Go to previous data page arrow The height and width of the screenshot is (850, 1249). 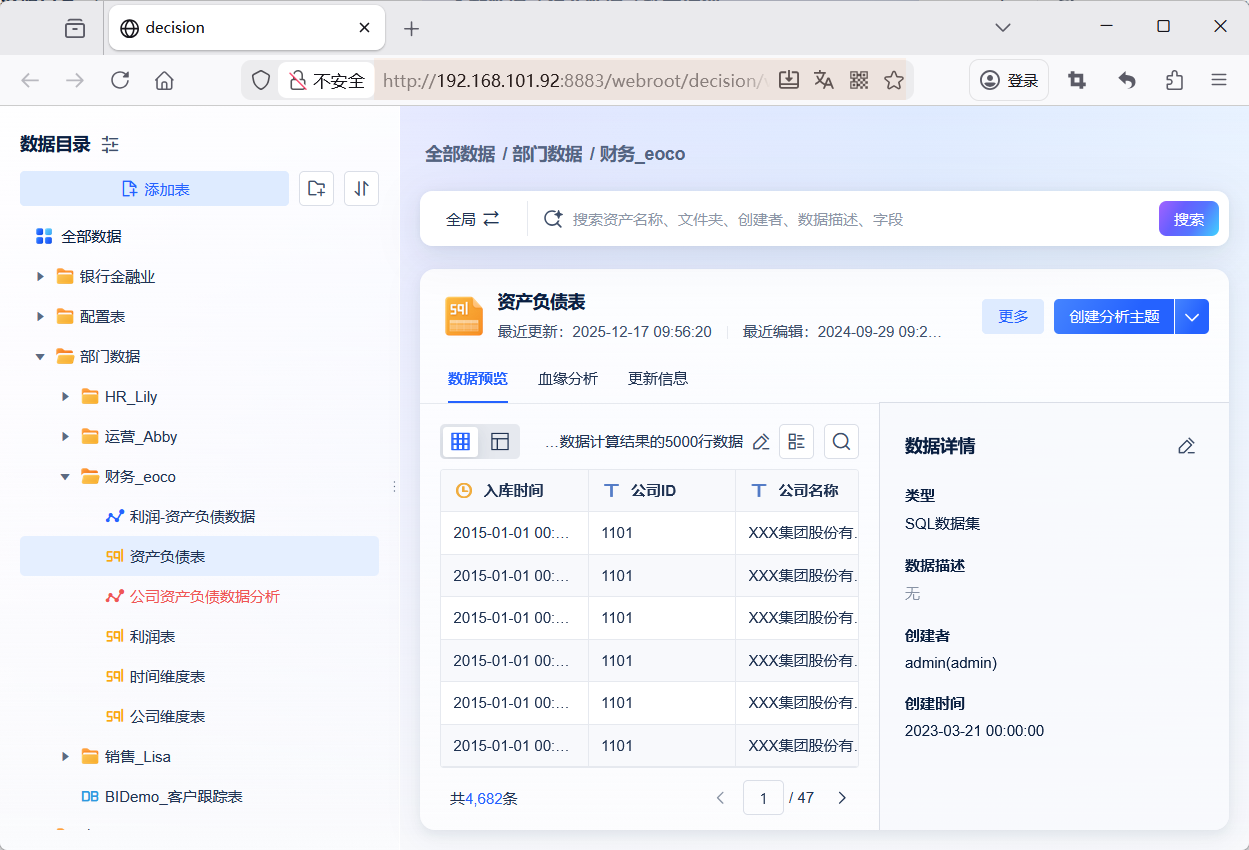pyautogui.click(x=720, y=798)
